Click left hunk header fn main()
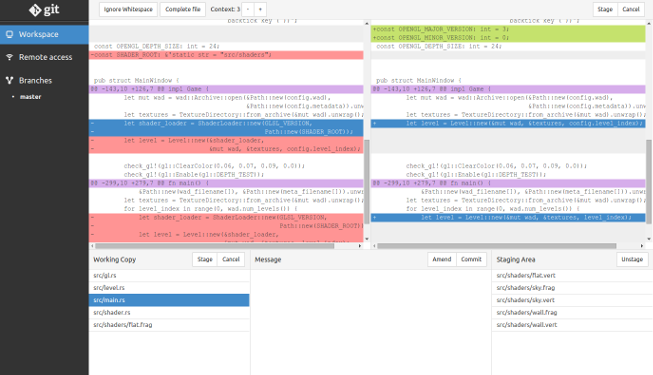653x375 pixels. (x=226, y=183)
